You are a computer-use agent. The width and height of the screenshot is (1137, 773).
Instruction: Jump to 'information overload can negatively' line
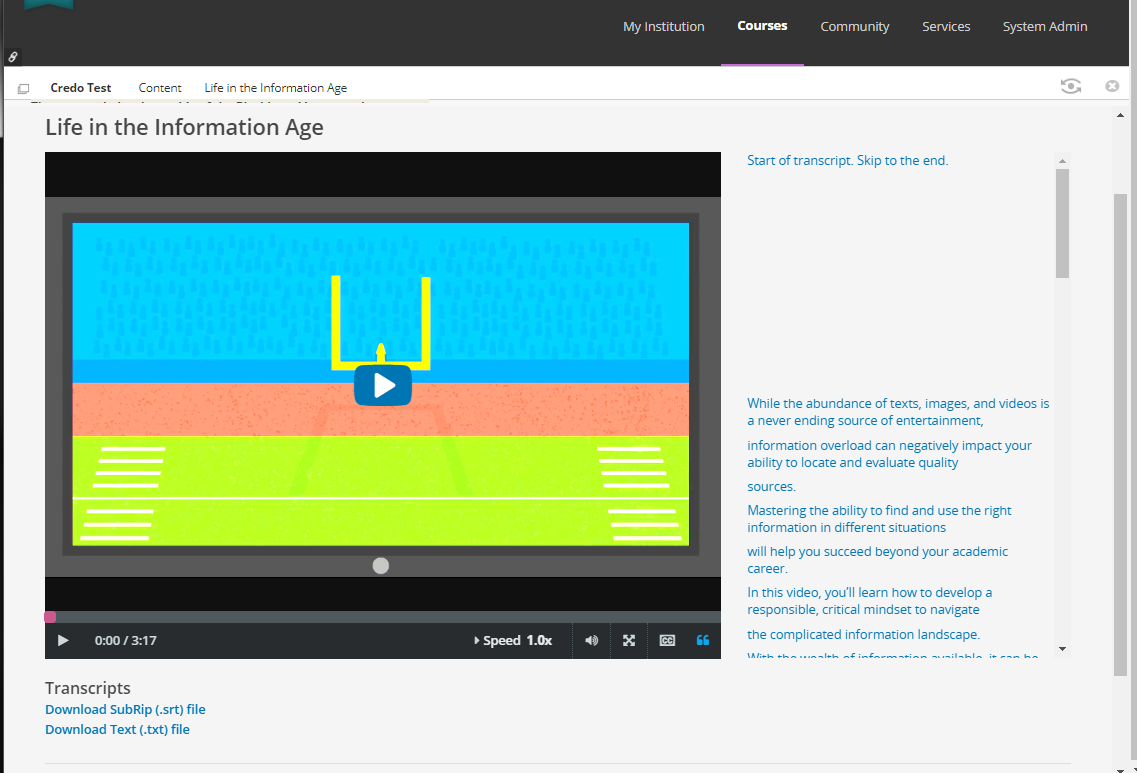(x=889, y=454)
